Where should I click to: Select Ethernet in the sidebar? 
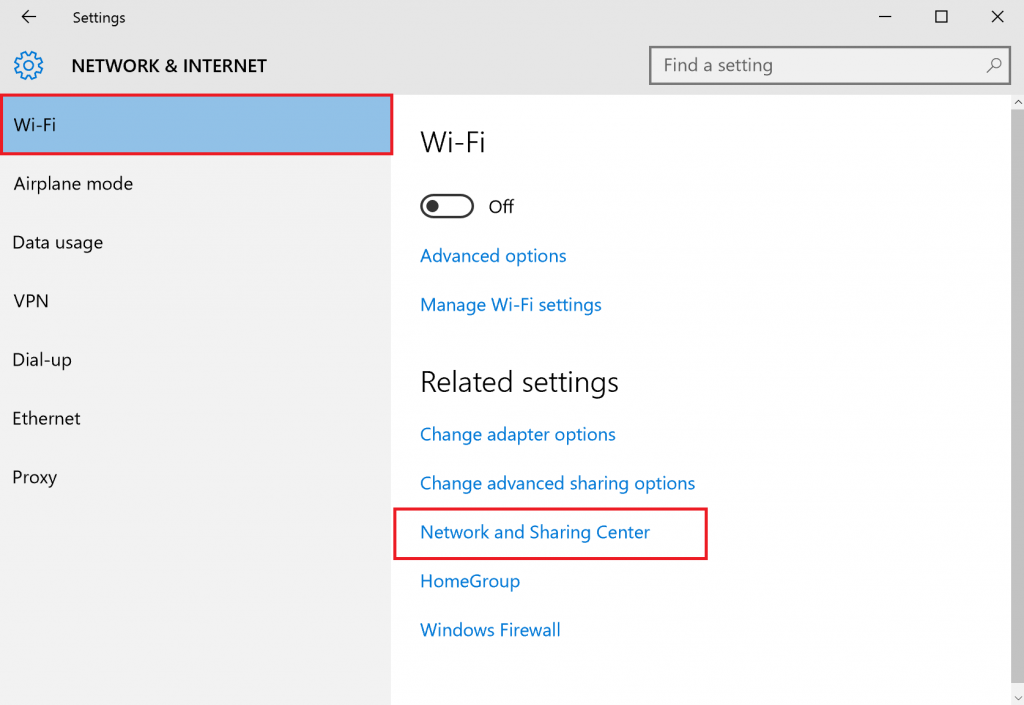pos(46,418)
